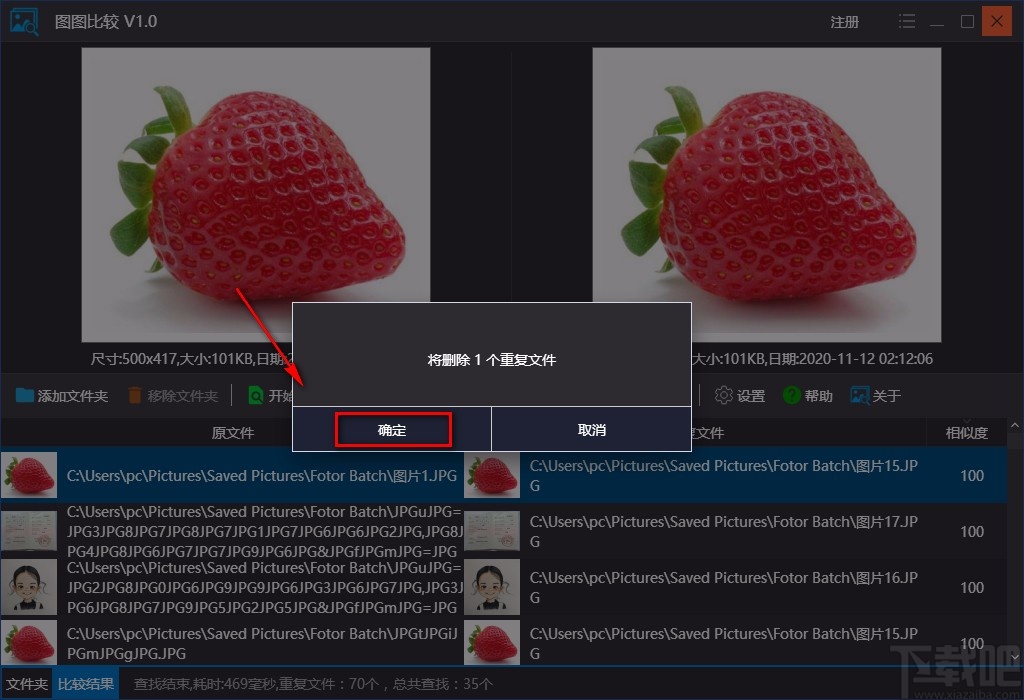The height and width of the screenshot is (700, 1024).
Task: Switch to the 文件夹 tab
Action: (27, 685)
